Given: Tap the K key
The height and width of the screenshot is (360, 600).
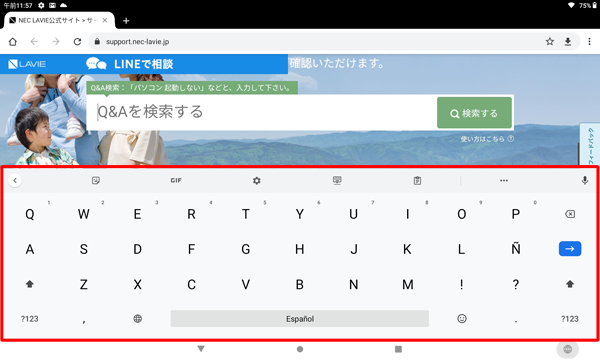Looking at the screenshot, I should [x=408, y=249].
